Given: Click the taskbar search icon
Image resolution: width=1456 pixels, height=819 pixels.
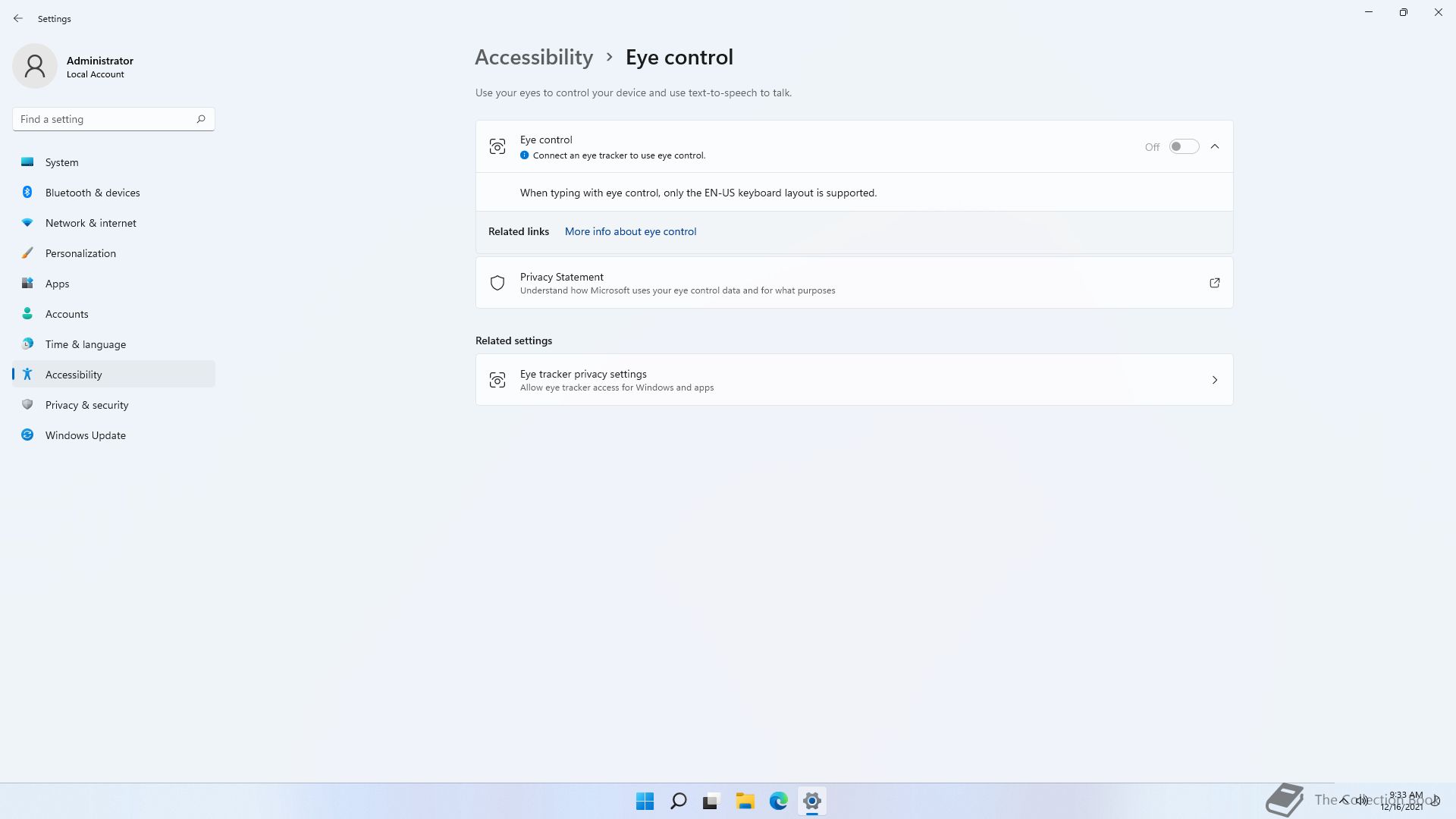Looking at the screenshot, I should coord(678,801).
